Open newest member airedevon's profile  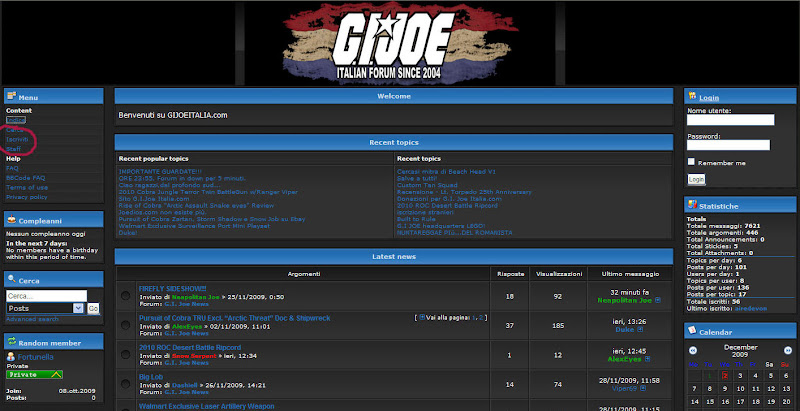point(751,309)
